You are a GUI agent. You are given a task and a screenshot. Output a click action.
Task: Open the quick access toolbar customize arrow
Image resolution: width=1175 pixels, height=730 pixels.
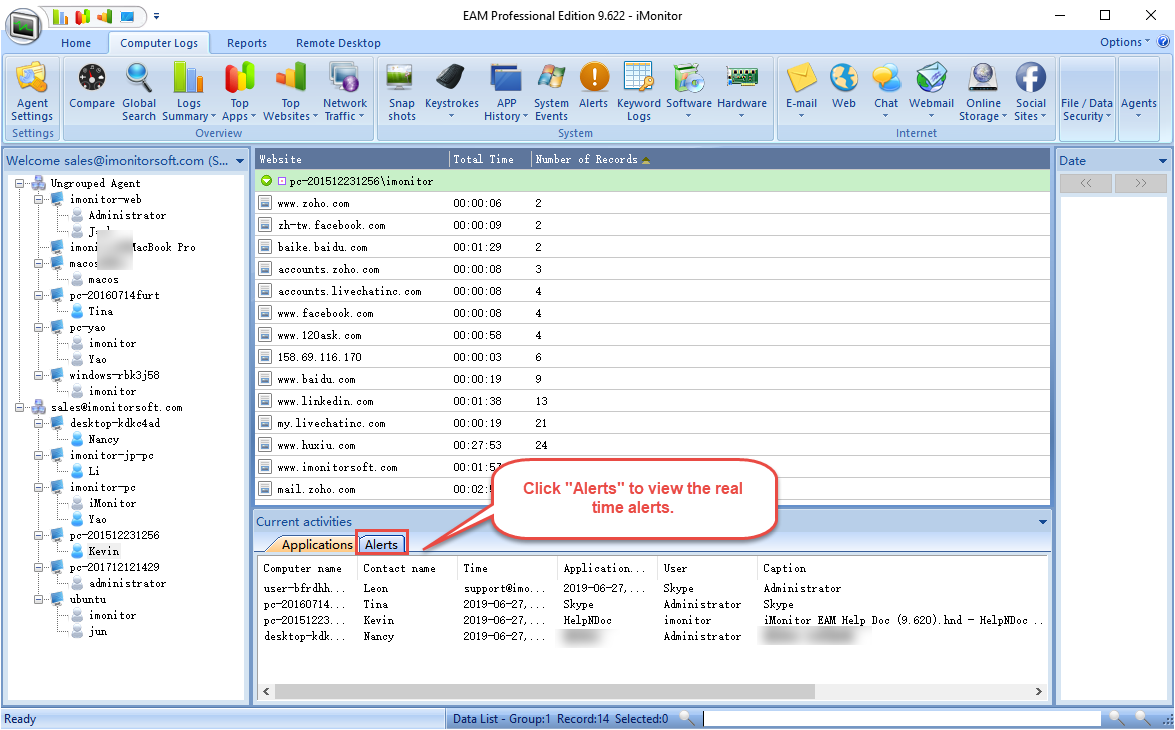pyautogui.click(x=156, y=16)
